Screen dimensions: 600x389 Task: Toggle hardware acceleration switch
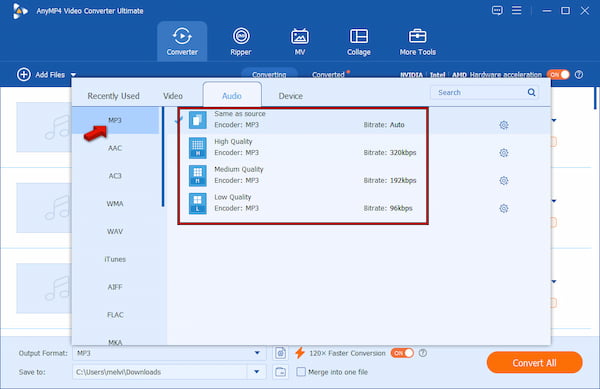[x=558, y=75]
